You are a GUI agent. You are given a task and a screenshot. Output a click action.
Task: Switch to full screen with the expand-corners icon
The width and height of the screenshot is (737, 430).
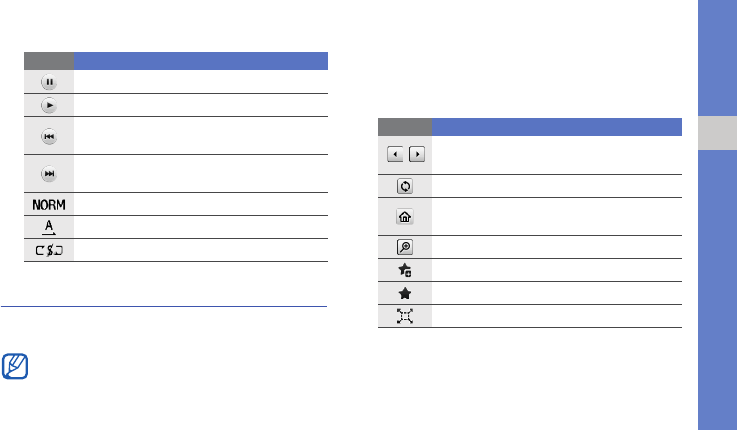[x=405, y=316]
